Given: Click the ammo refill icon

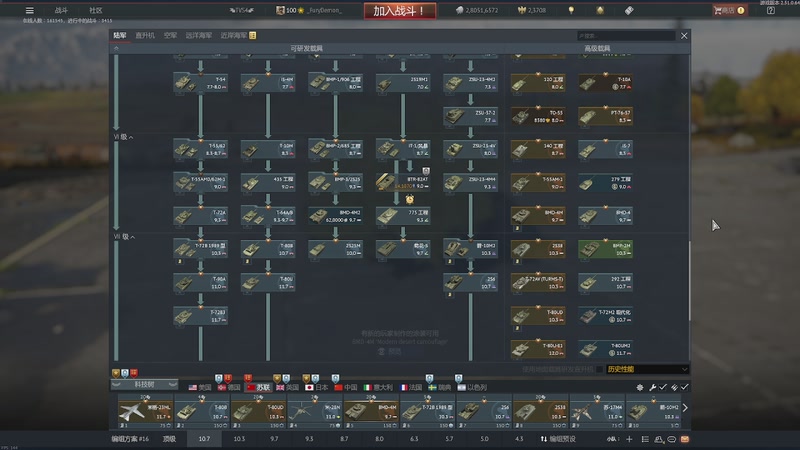Looking at the screenshot, I should point(674,388).
